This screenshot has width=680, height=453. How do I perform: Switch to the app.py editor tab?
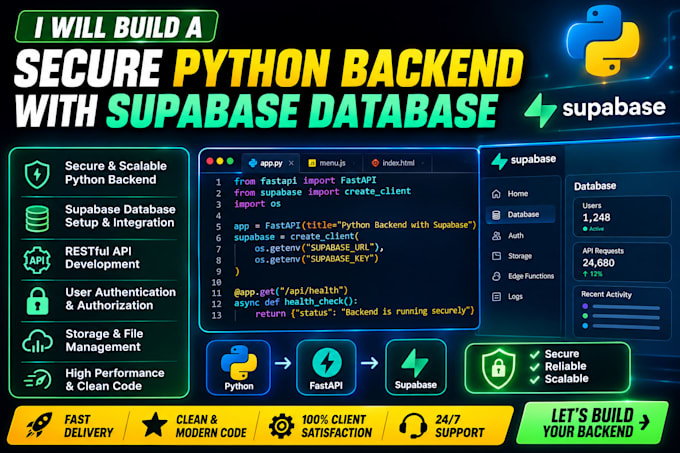pyautogui.click(x=270, y=163)
